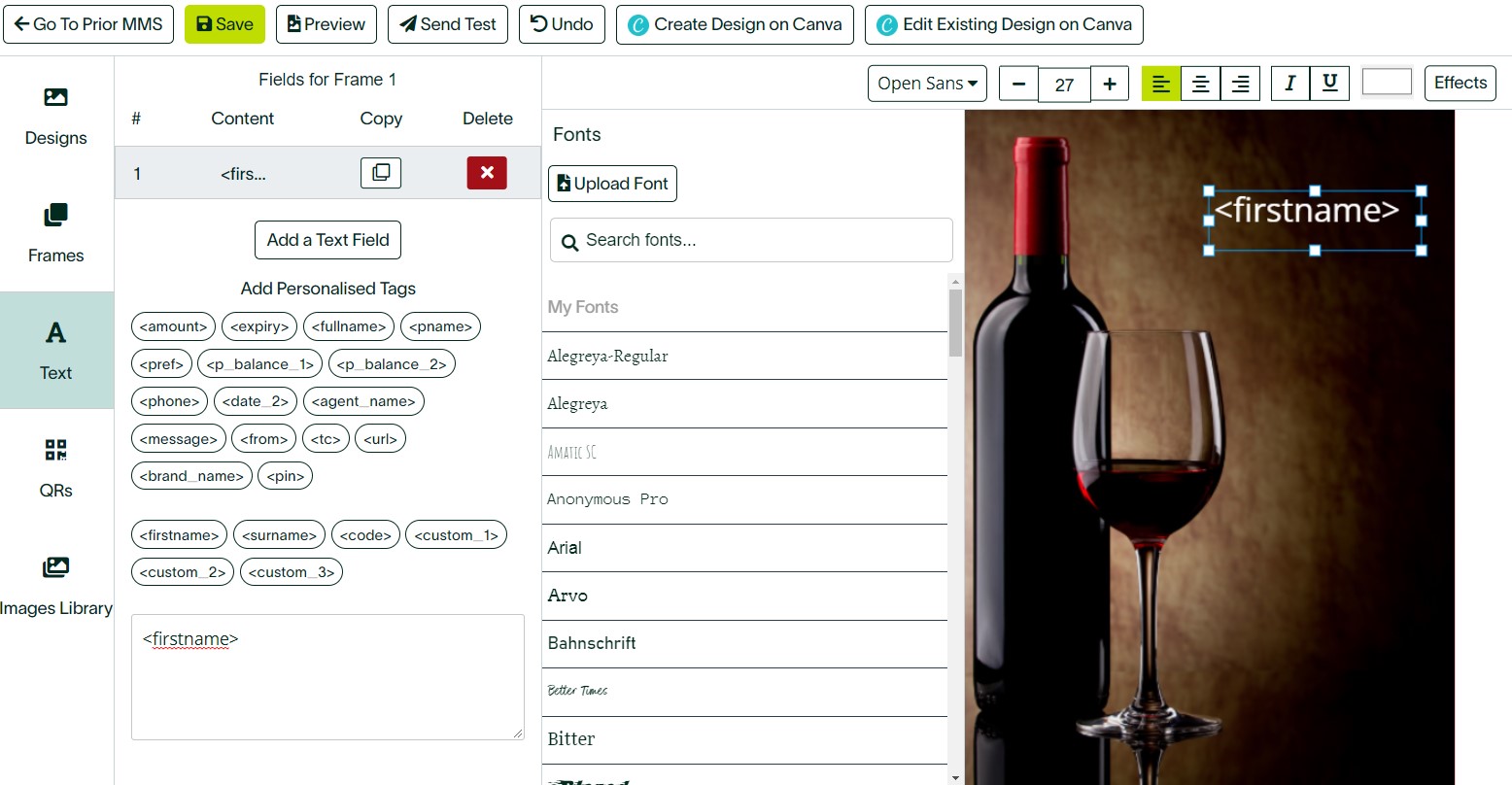Open the QRs panel

pyautogui.click(x=56, y=468)
